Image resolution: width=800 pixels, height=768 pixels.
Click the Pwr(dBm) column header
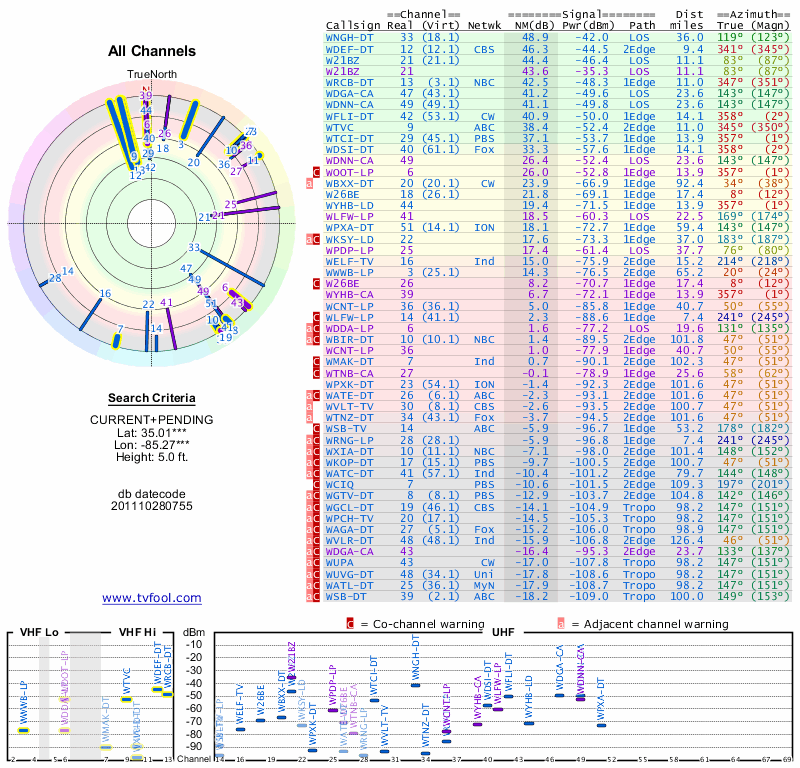(588, 25)
